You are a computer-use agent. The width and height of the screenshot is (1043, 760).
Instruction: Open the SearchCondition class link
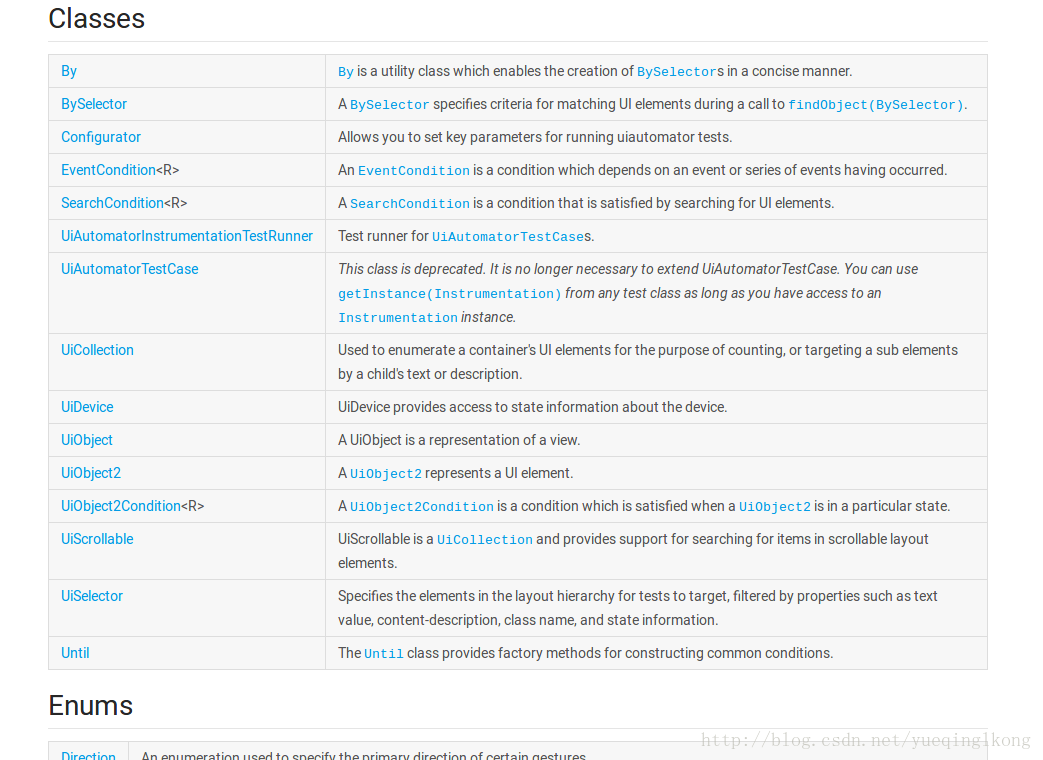(x=112, y=203)
